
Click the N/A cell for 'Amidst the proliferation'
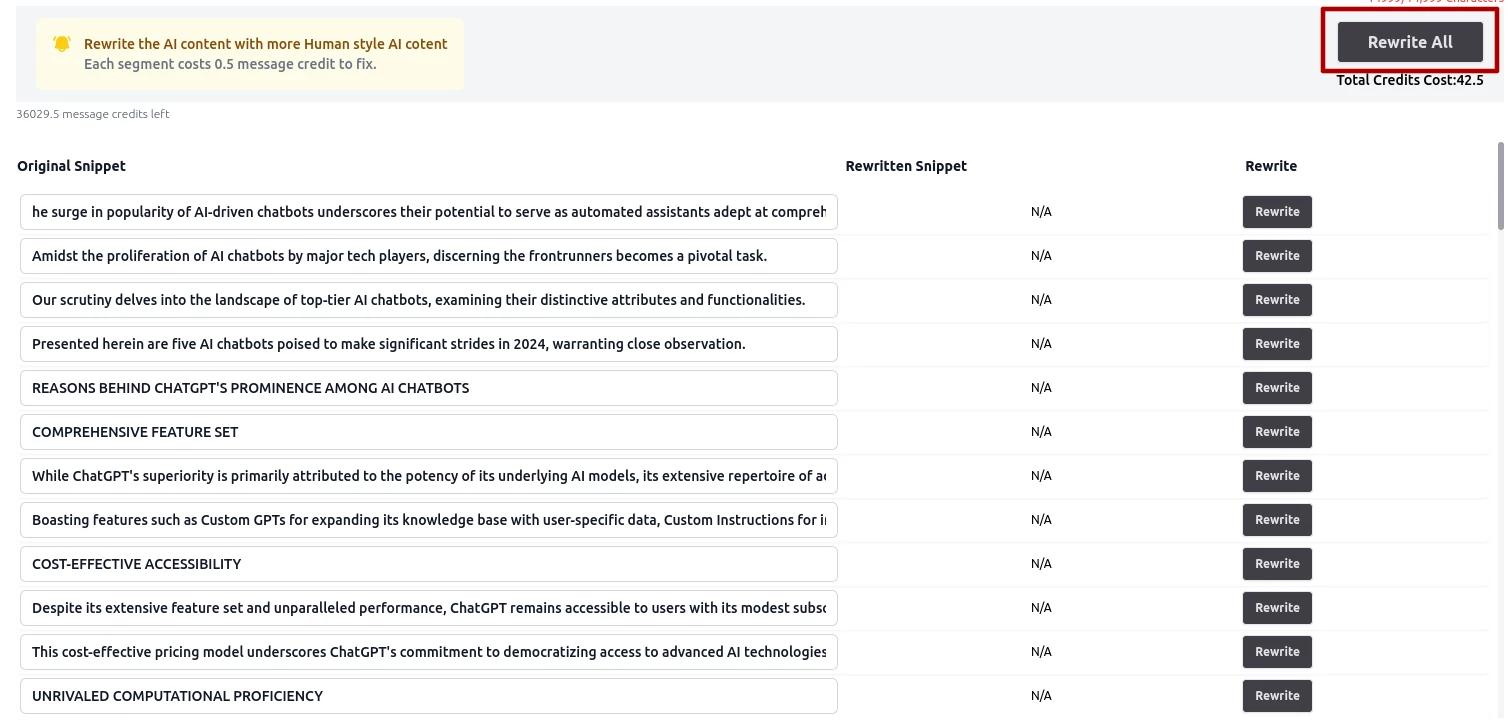1041,256
